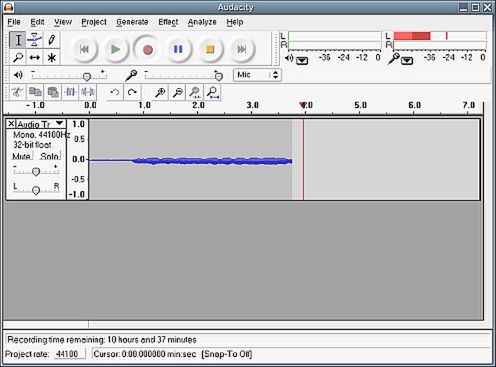
Task: Click the Copy icon in edit toolbar
Action: tap(35, 92)
